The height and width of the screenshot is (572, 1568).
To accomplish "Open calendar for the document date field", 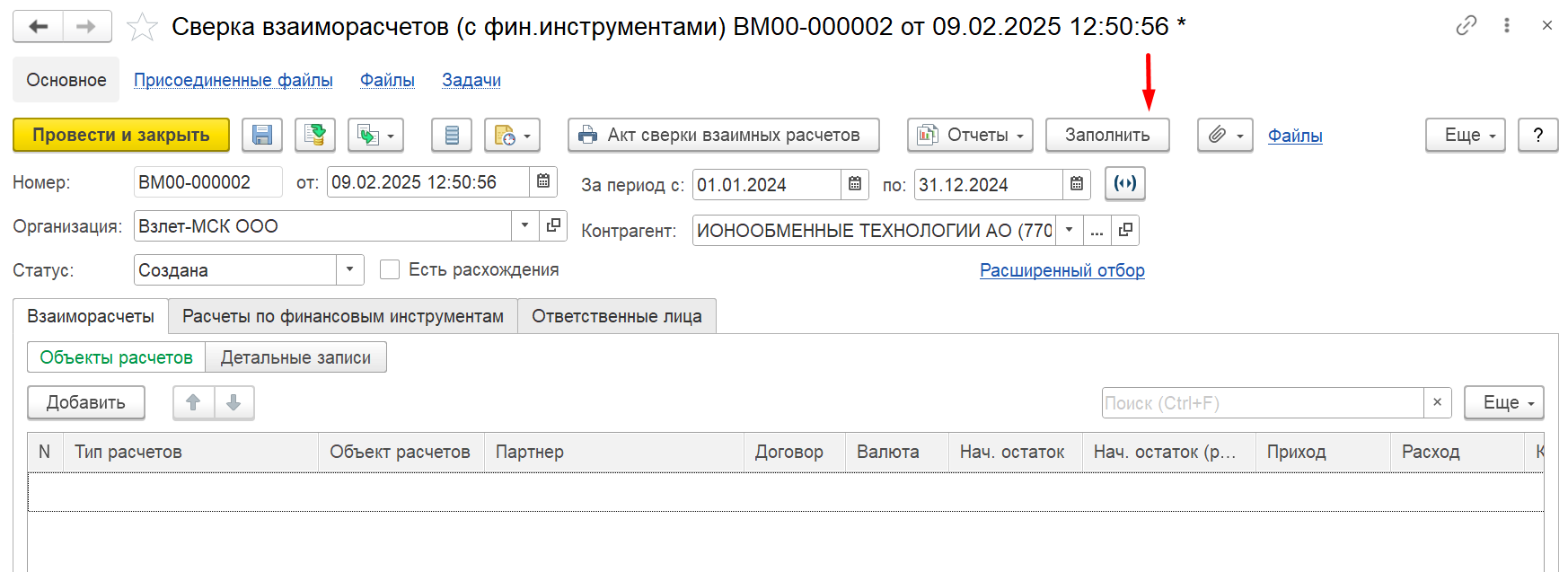I will (543, 181).
